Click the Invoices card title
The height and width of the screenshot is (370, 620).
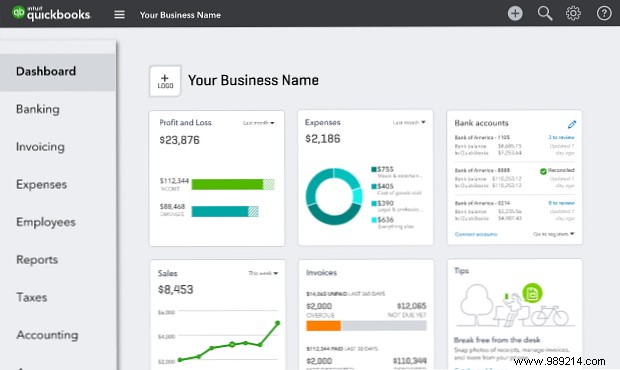point(321,273)
